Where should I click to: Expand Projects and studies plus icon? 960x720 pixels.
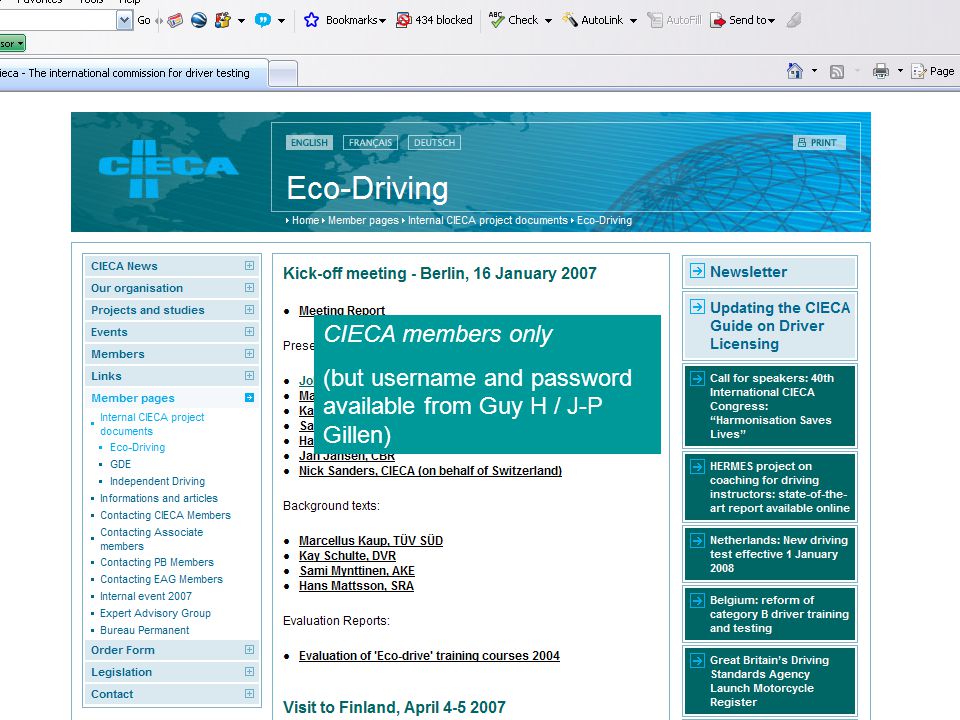(249, 310)
